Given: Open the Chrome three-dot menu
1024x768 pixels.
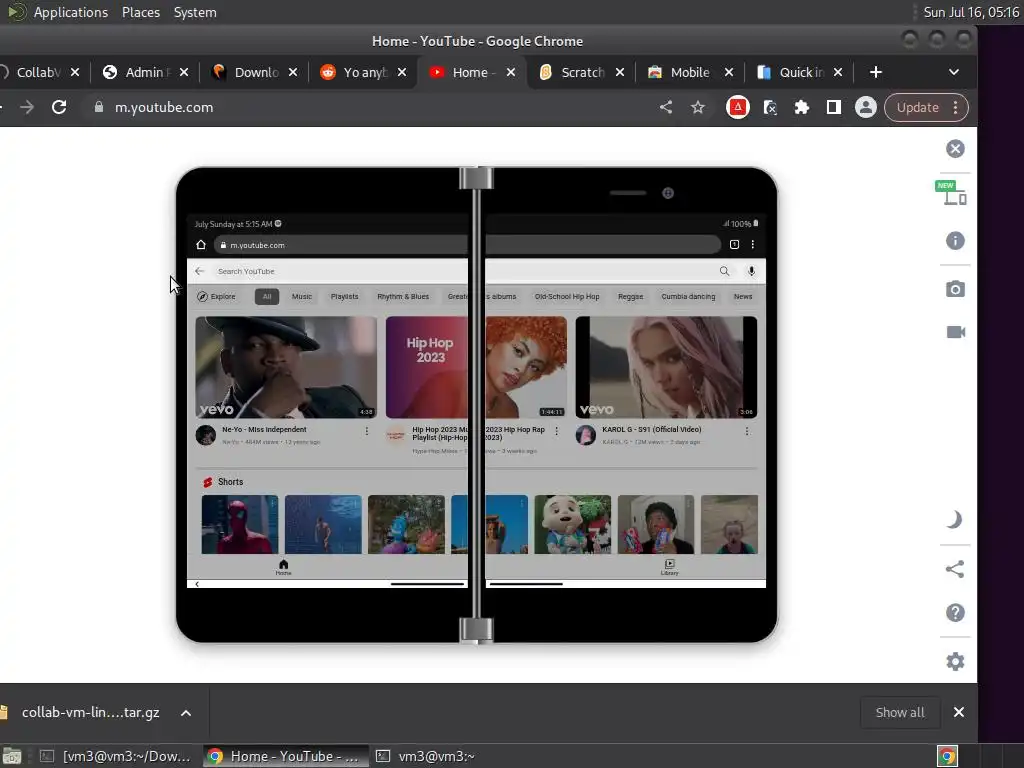Looking at the screenshot, I should click(955, 107).
